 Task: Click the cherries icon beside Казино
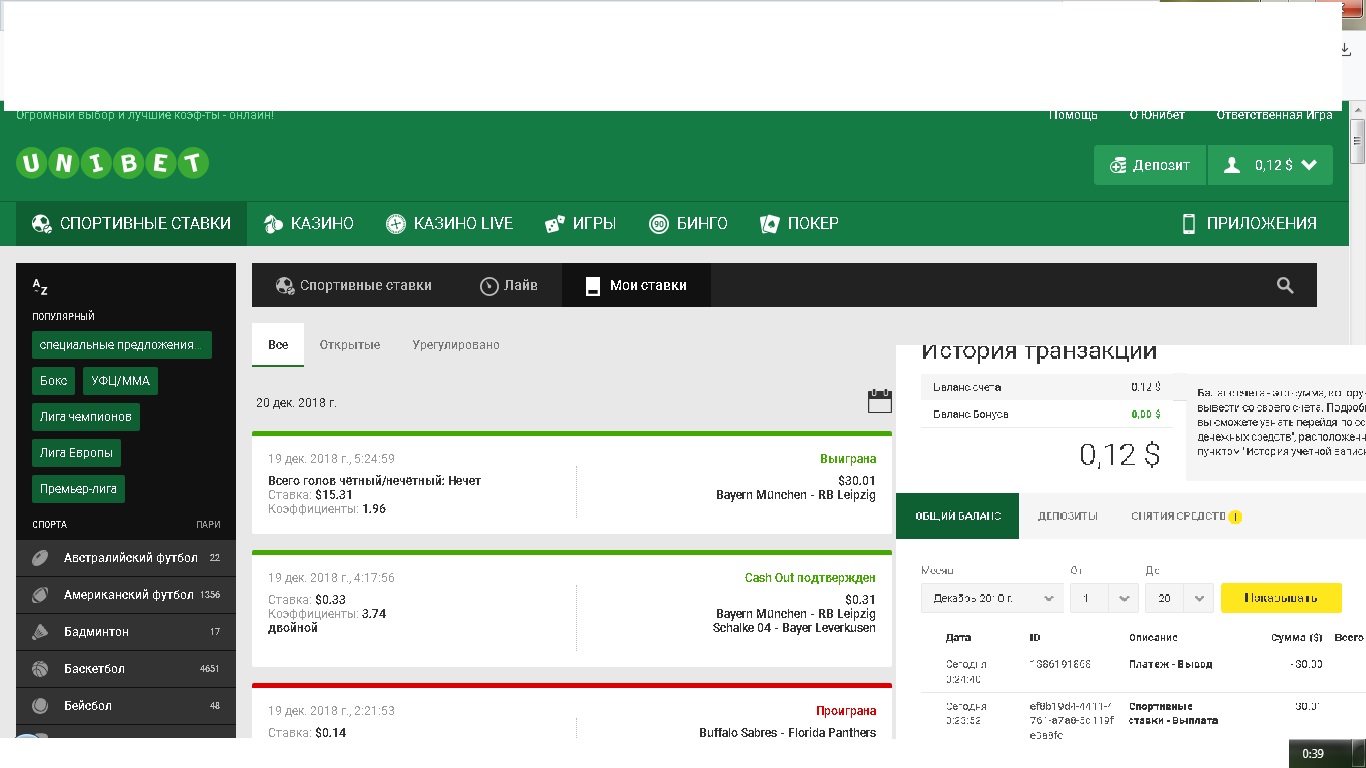tap(272, 223)
